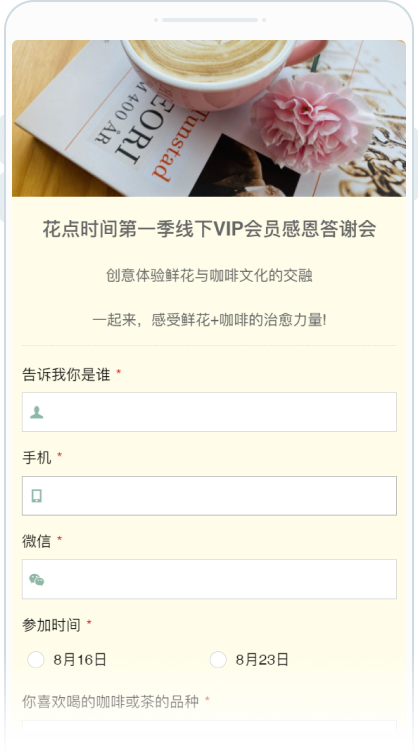Click the 8月16日 option label

click(x=80, y=660)
